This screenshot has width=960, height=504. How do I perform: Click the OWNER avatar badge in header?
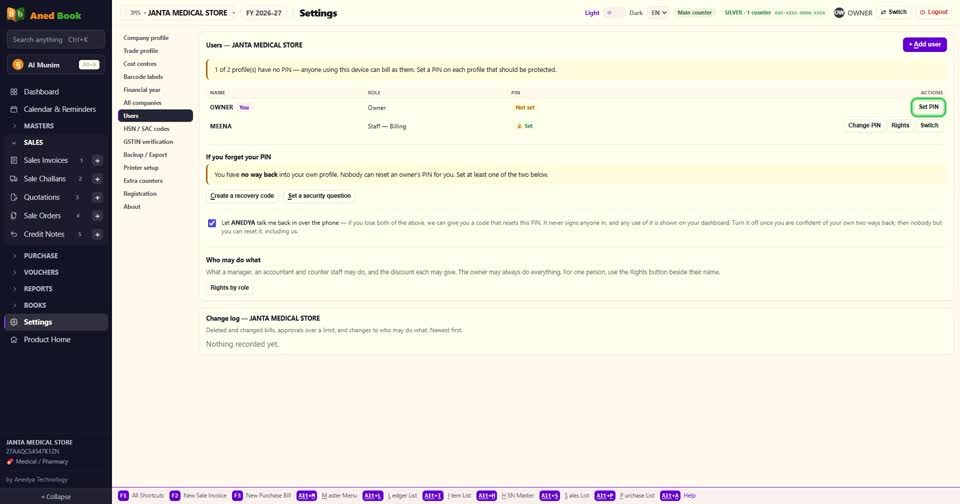839,12
